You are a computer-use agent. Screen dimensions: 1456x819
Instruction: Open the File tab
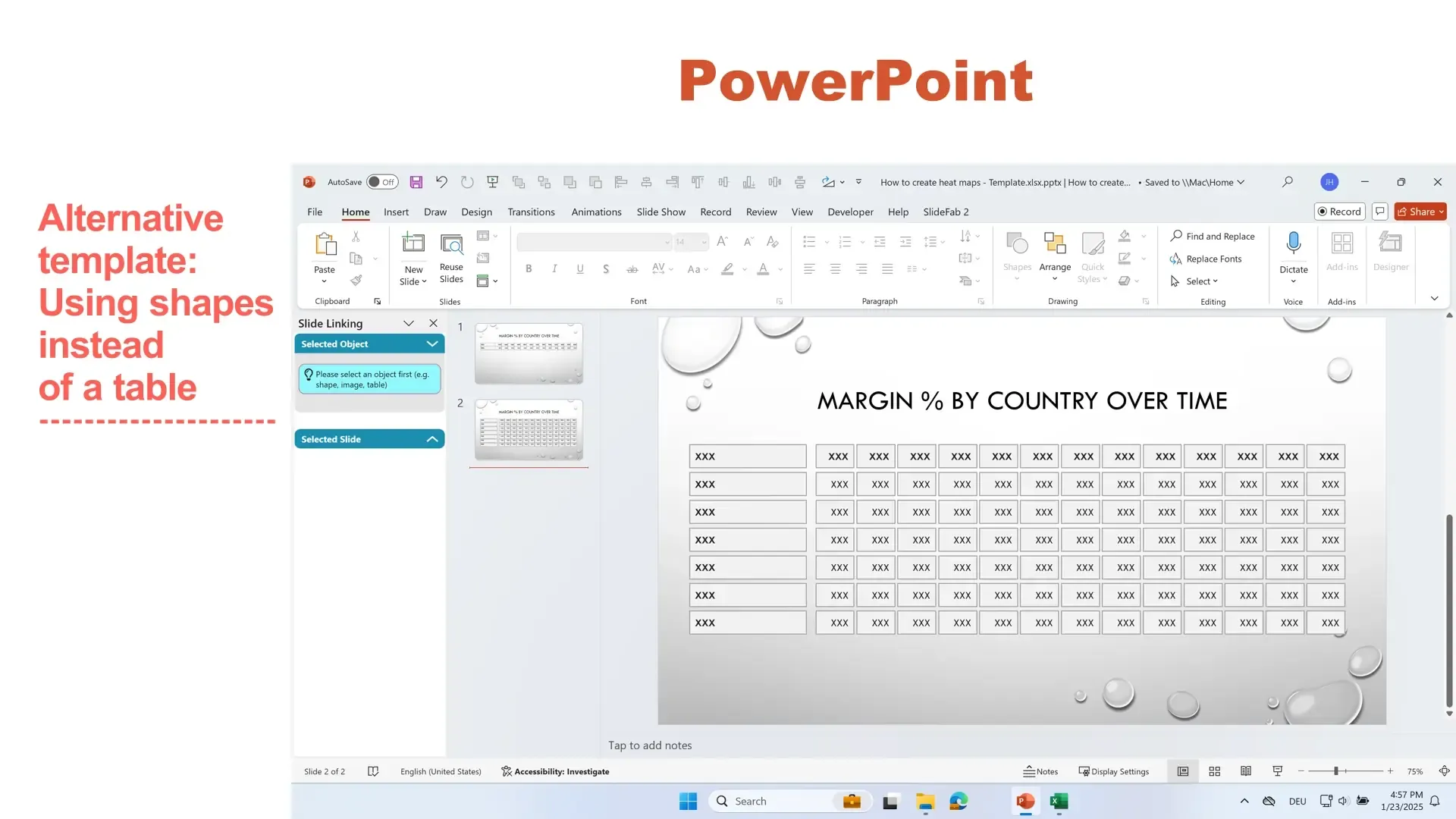(315, 212)
